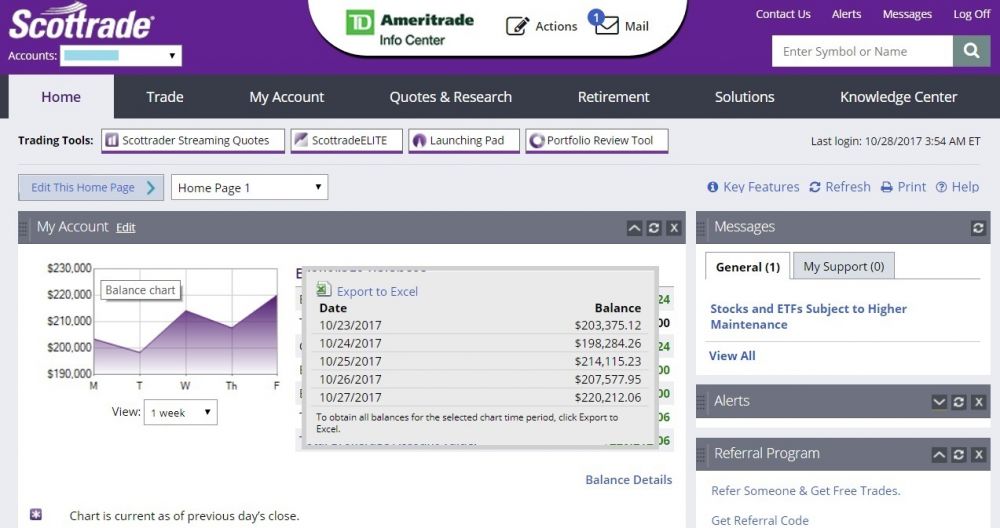Open the Home Page 1 dropdown

(x=249, y=187)
